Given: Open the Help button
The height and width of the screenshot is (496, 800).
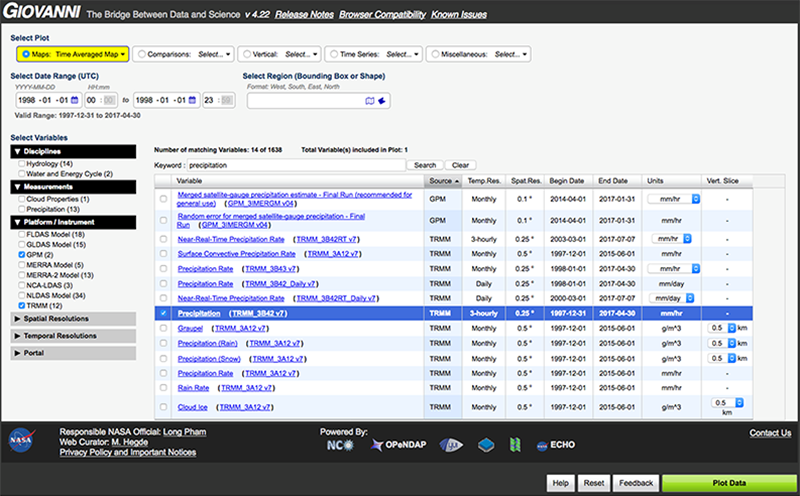Looking at the screenshot, I should click(560, 483).
